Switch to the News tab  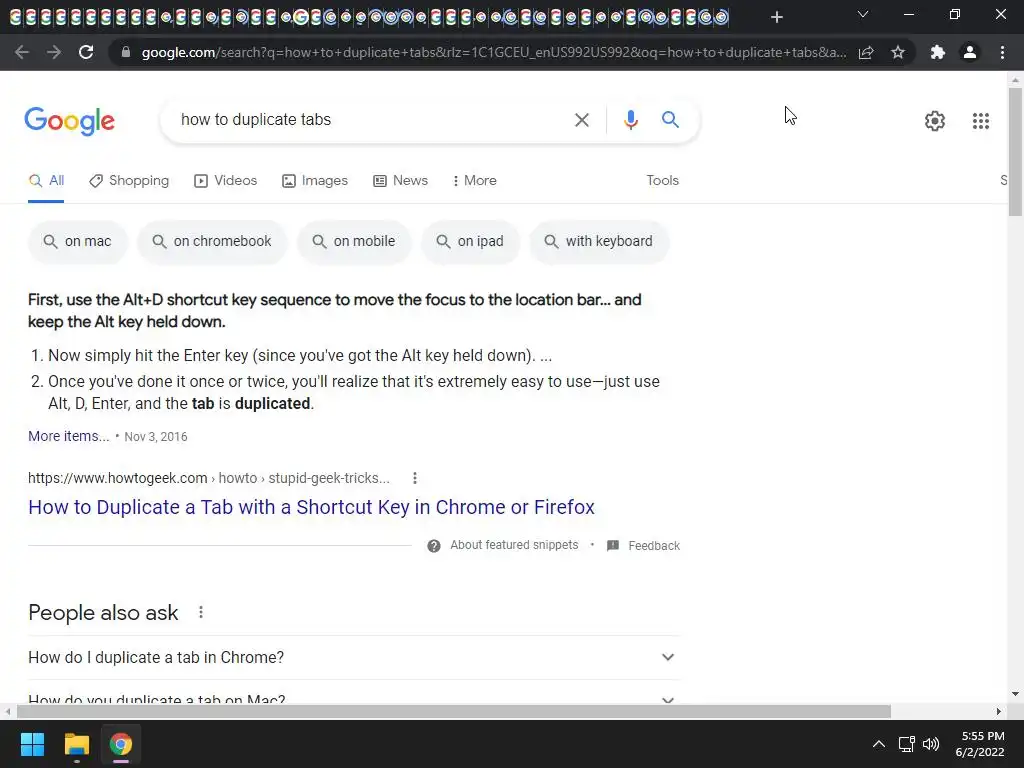400,181
